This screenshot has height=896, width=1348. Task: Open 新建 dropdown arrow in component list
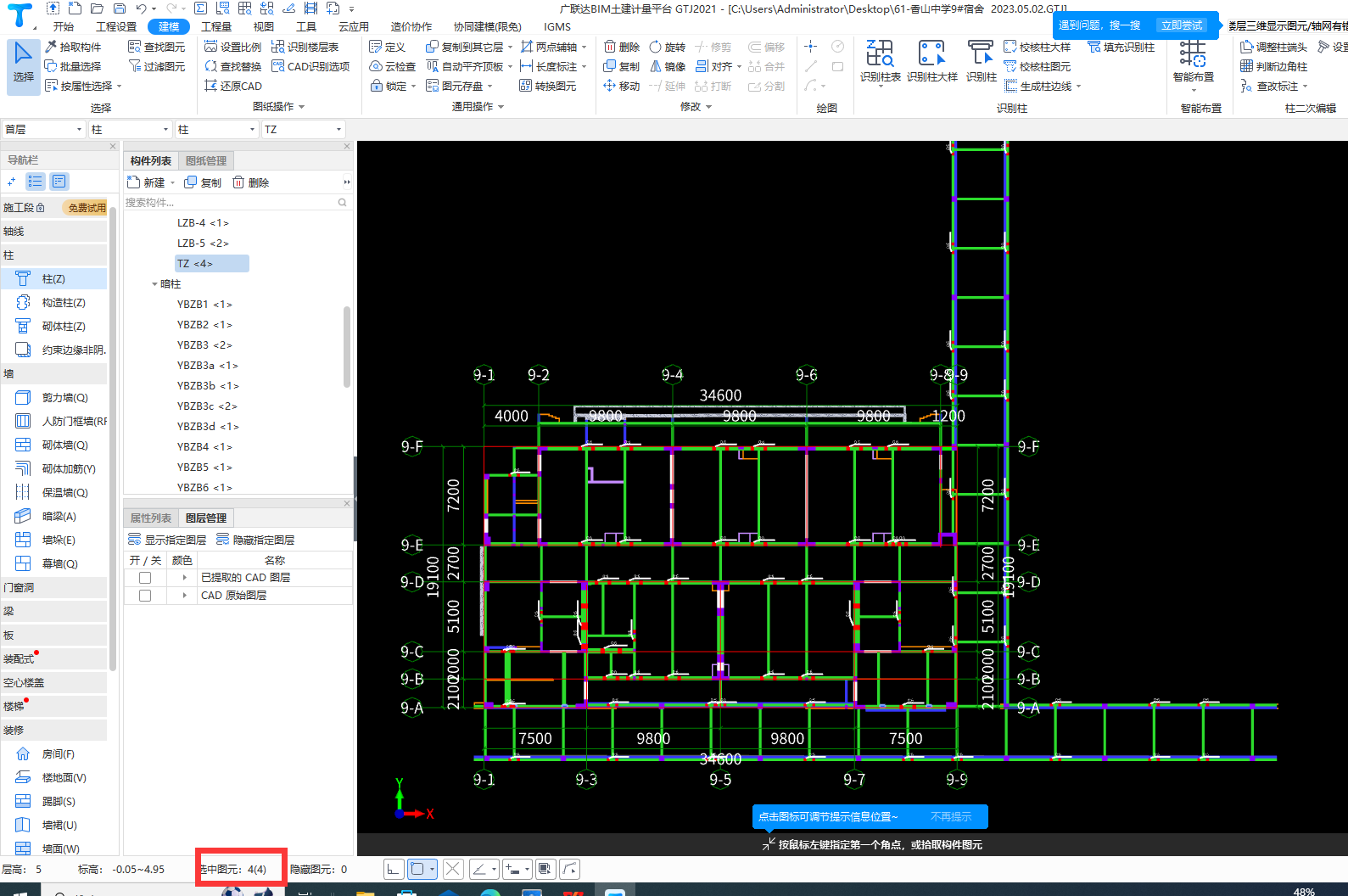pos(172,182)
